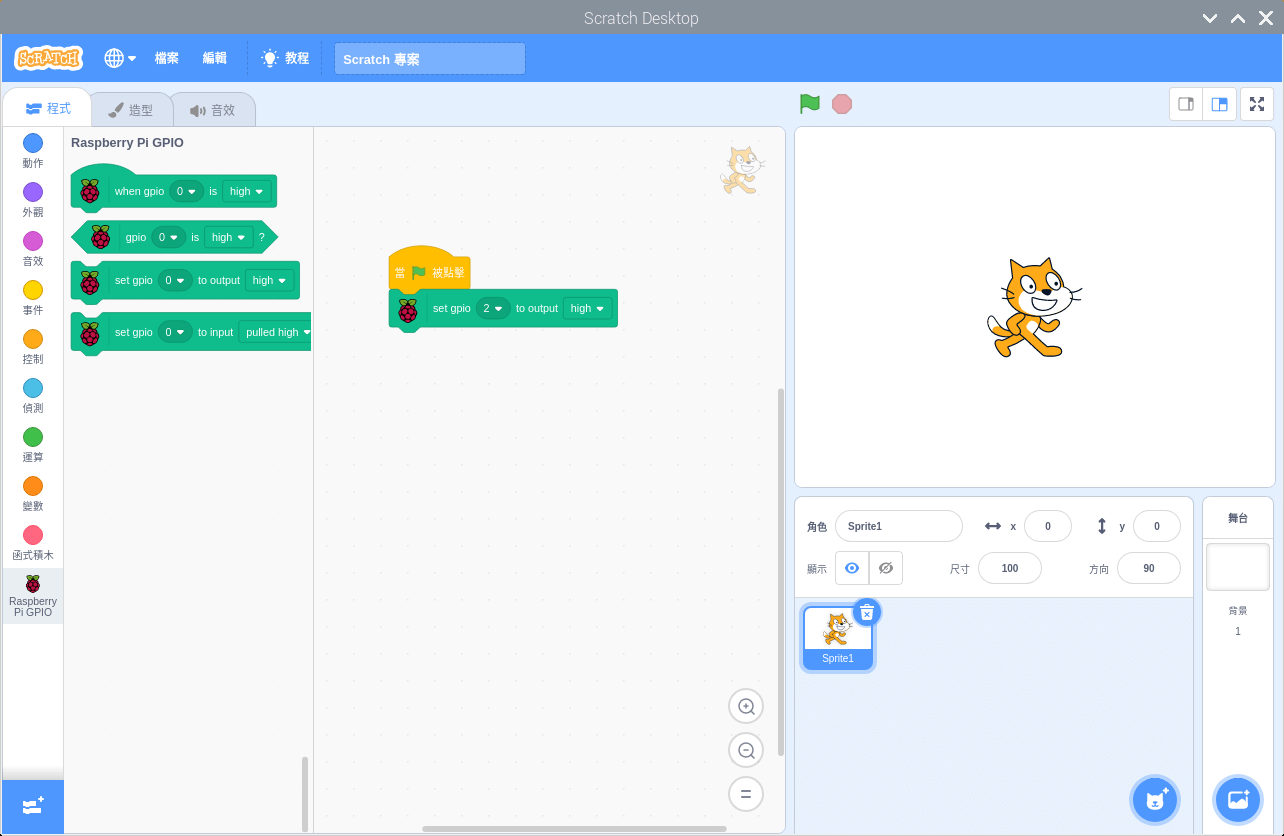Zoom in the code workspace
Viewport: 1284px width, 836px height.
tap(746, 706)
